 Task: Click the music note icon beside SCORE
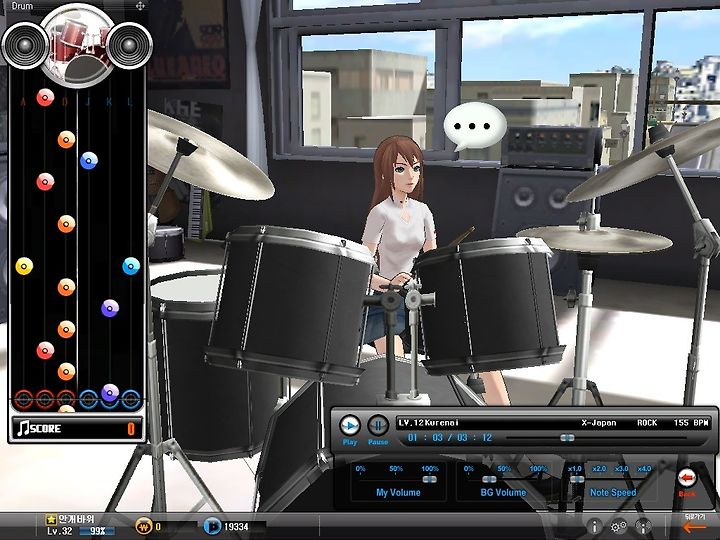[22, 428]
